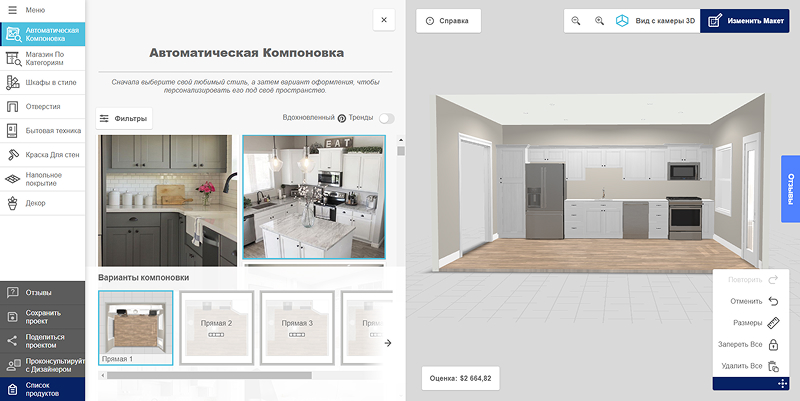The width and height of the screenshot is (800, 401).
Task: Click the Напольное покрытие flooring icon
Action: 12,179
